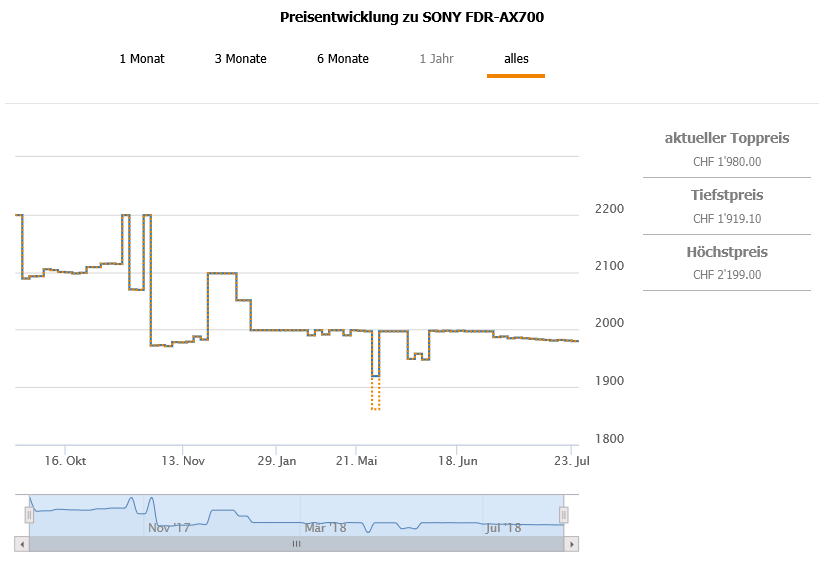The width and height of the screenshot is (824, 566).
Task: Click the 16. Okt axis label
Action: 65,461
